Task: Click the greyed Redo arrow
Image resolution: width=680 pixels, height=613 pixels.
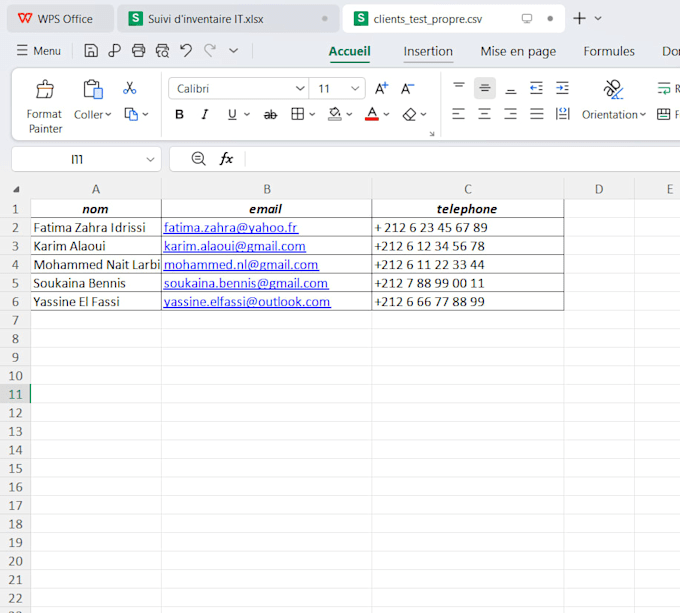Action: point(210,51)
